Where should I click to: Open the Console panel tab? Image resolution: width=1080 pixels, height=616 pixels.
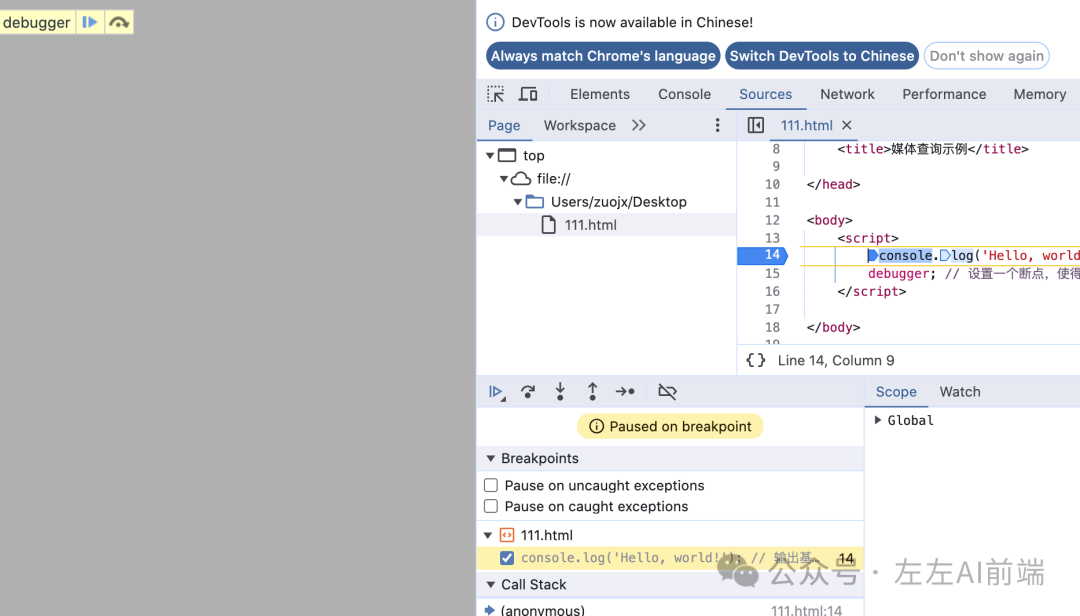[684, 94]
